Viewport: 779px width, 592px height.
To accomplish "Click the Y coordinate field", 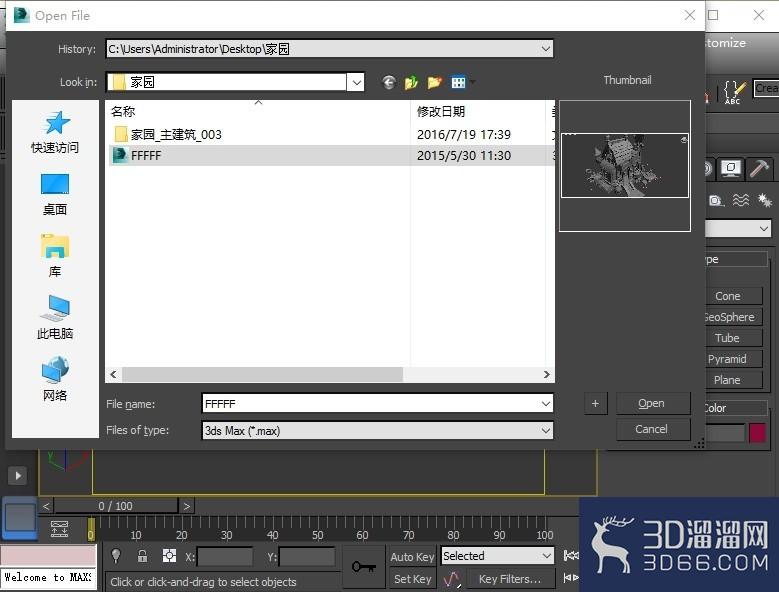I will (307, 557).
